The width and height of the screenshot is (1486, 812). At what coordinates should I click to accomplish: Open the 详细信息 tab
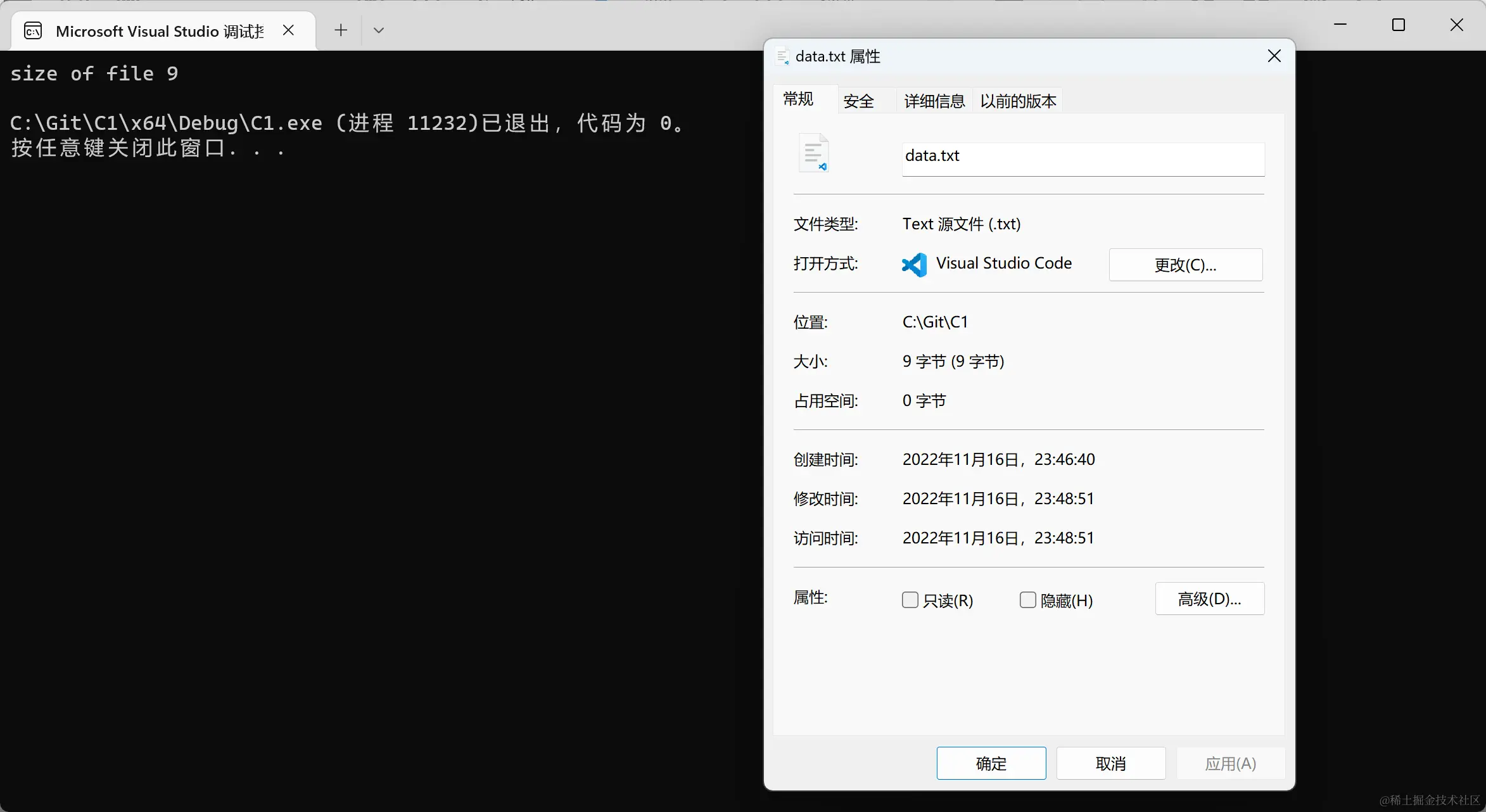934,101
